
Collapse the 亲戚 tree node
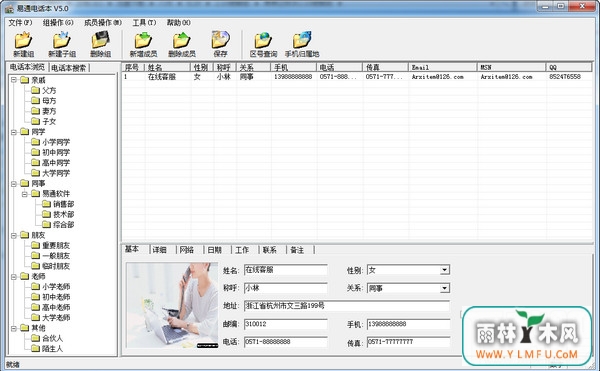14,80
